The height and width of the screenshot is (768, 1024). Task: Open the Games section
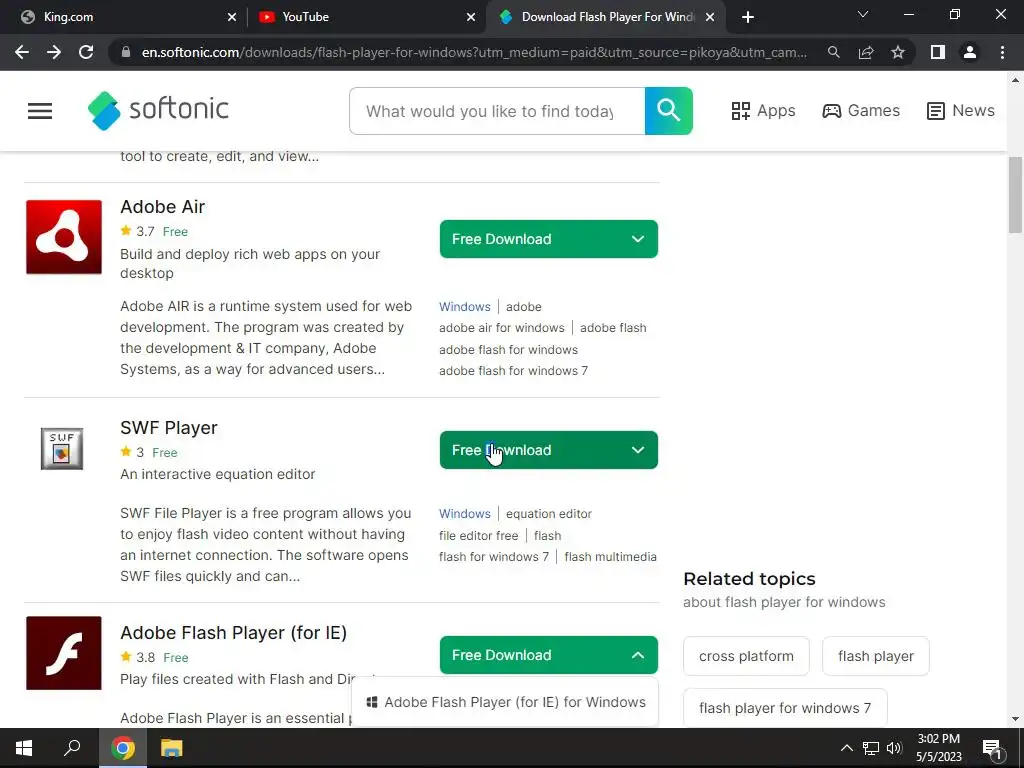tap(861, 111)
